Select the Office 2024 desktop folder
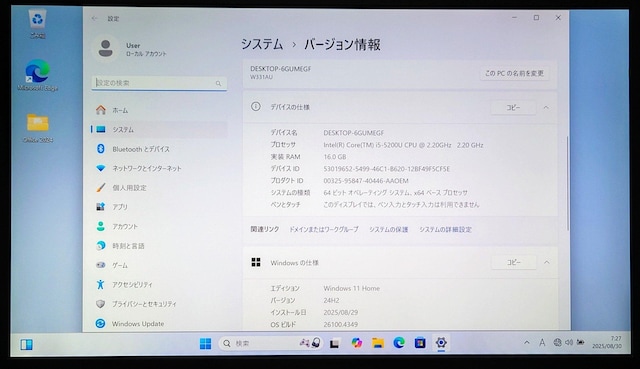 pos(38,128)
